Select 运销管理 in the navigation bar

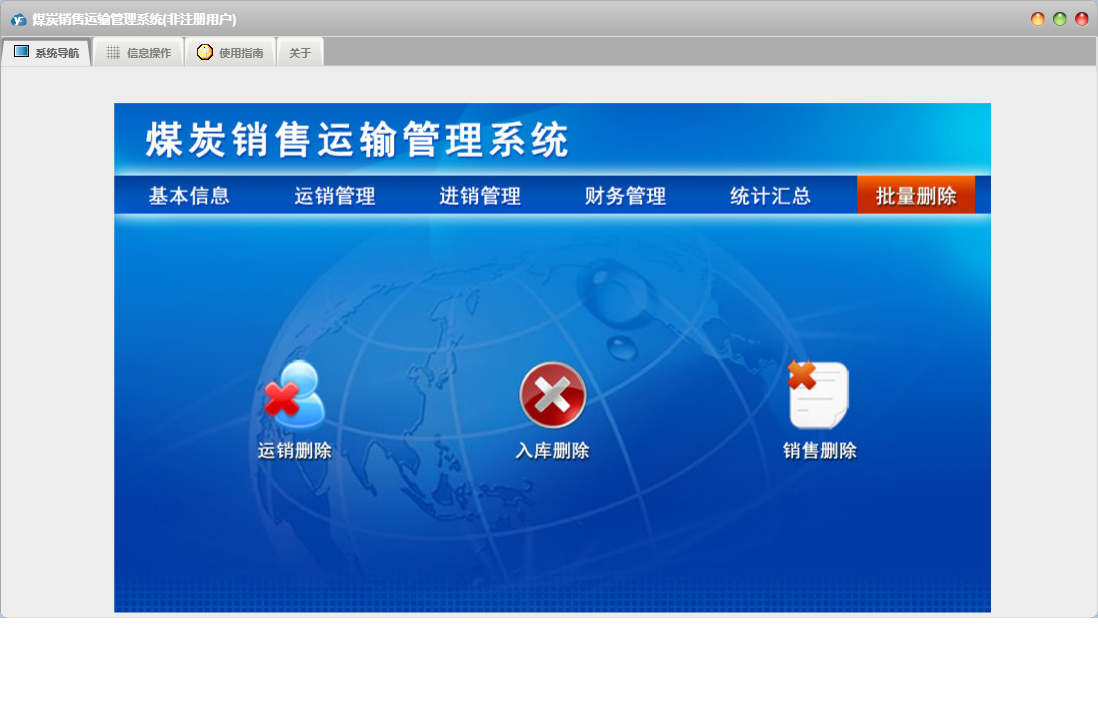pos(335,196)
